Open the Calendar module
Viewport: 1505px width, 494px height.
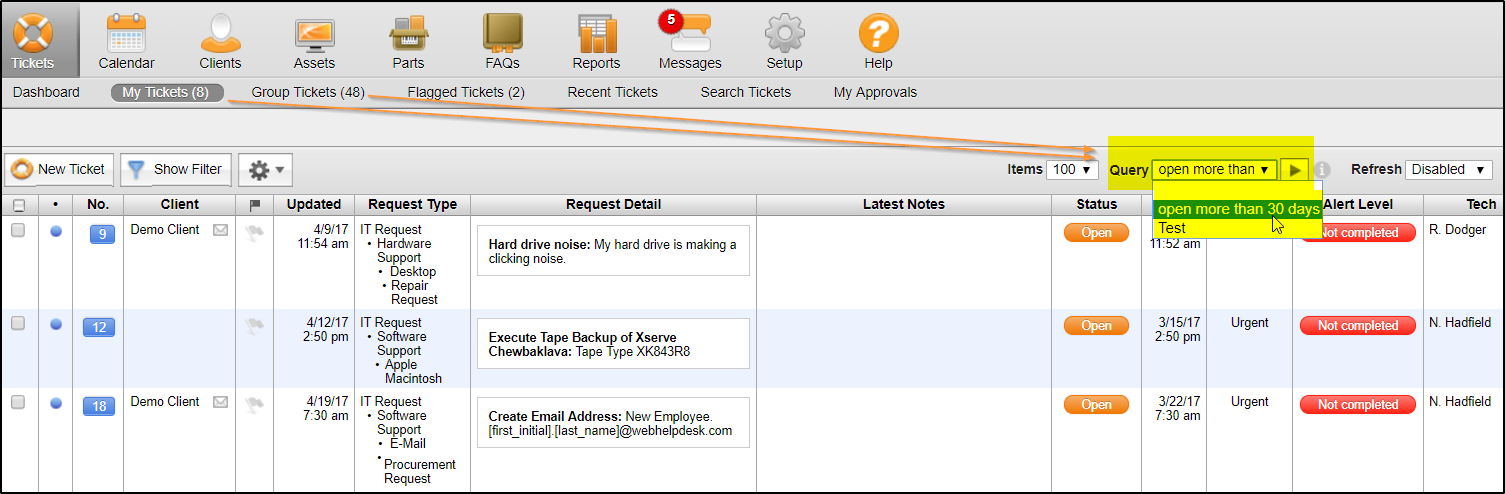(x=126, y=42)
